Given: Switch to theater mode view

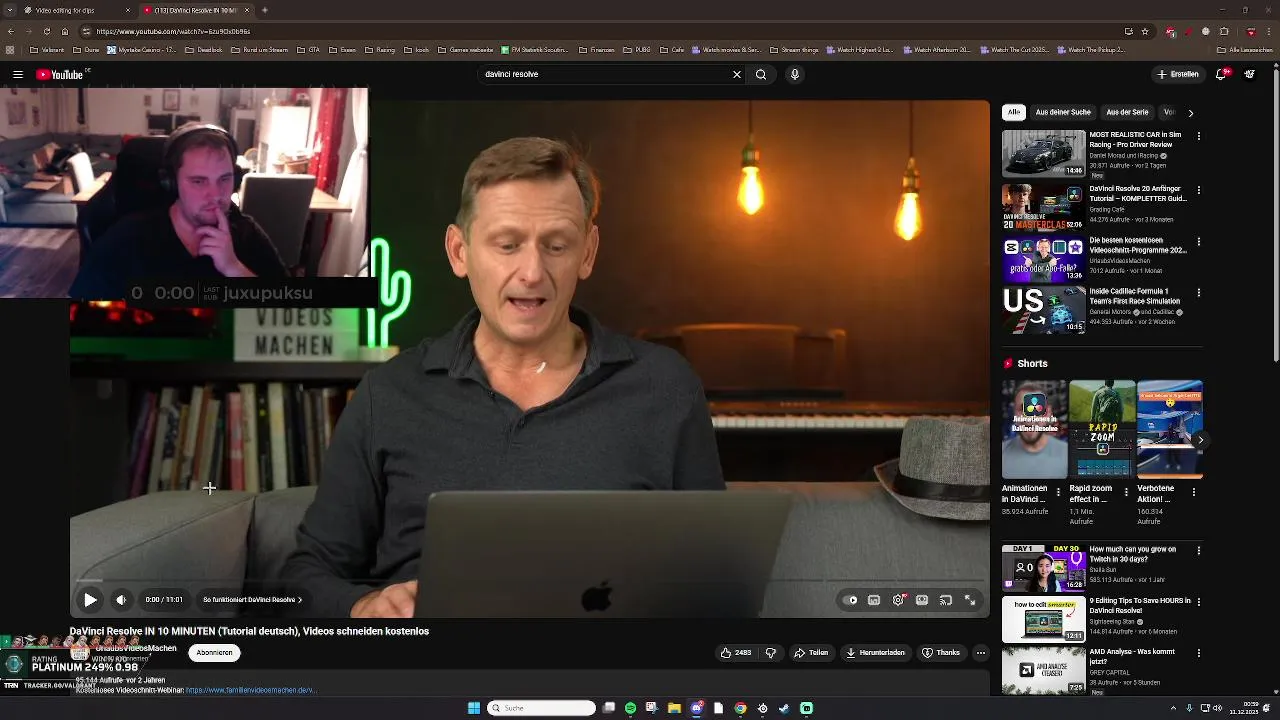Looking at the screenshot, I should click(922, 600).
